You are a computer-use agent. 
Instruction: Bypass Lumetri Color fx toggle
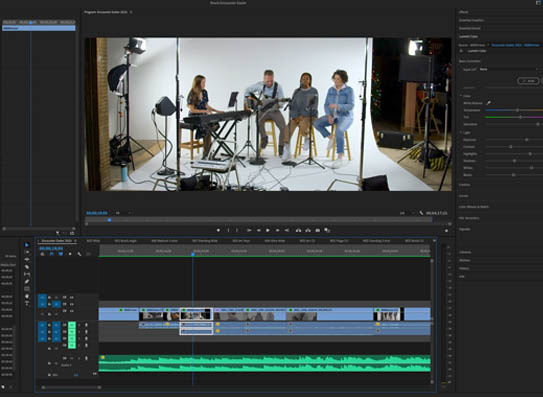click(461, 51)
